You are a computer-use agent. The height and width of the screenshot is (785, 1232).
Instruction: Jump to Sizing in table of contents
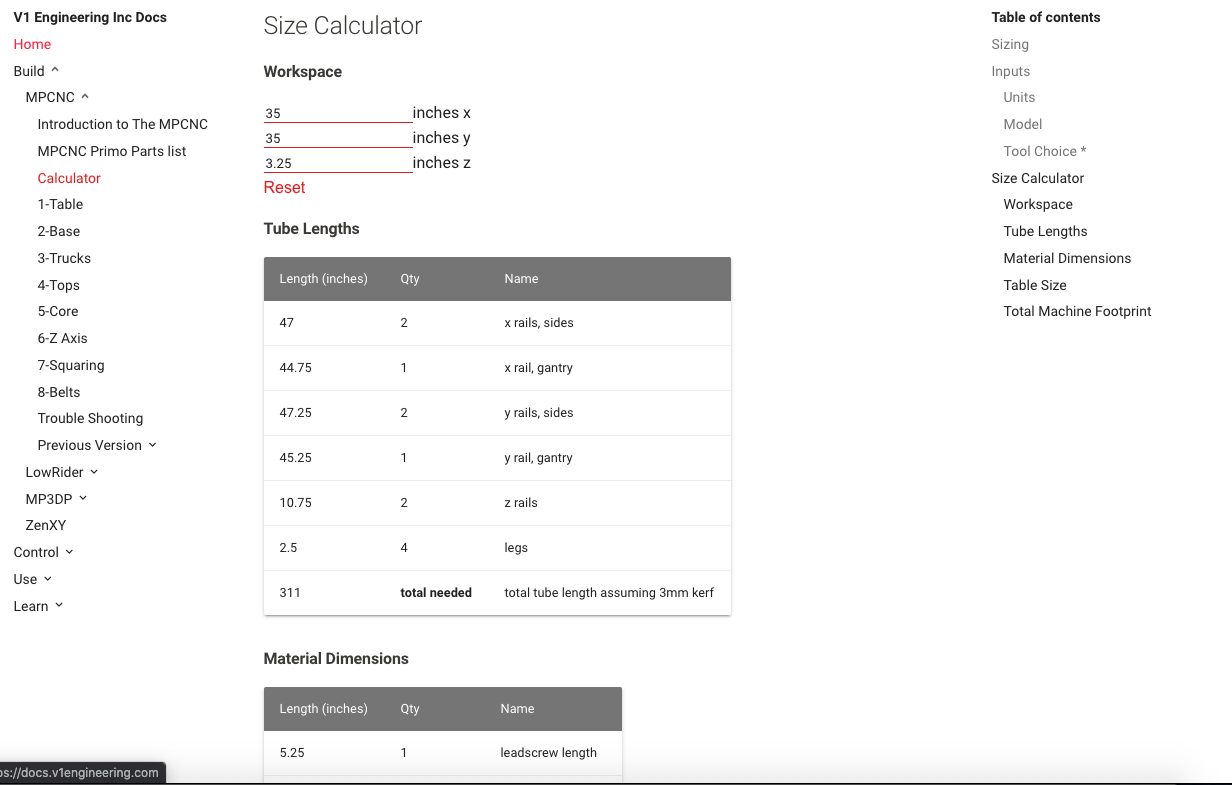point(1010,44)
